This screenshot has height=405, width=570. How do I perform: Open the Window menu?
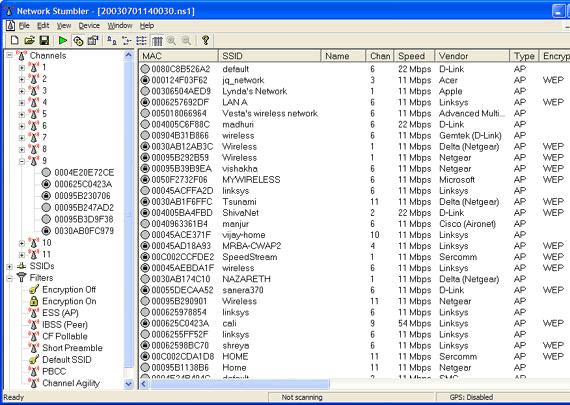(x=120, y=26)
